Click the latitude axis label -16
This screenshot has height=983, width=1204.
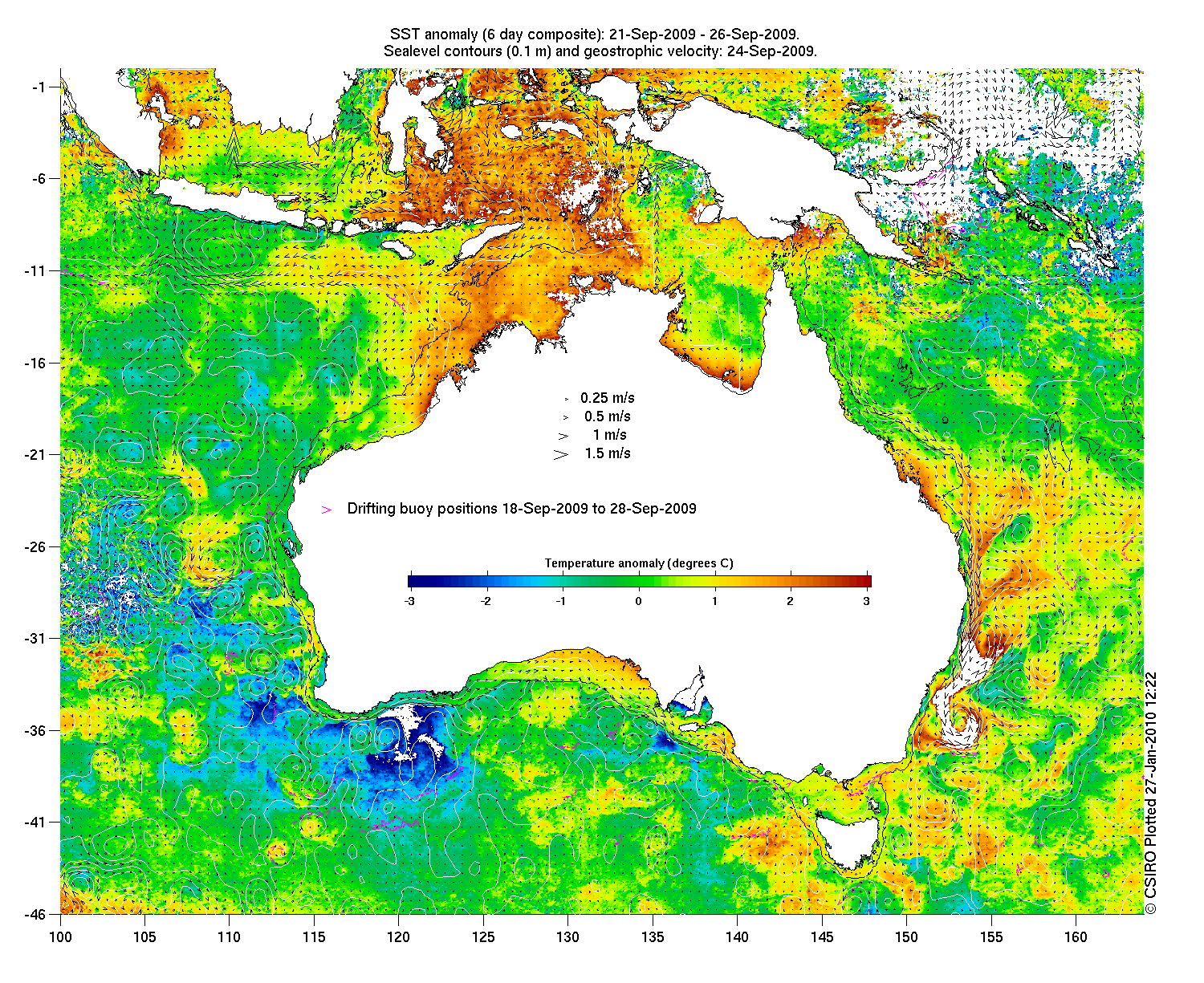pos(36,363)
